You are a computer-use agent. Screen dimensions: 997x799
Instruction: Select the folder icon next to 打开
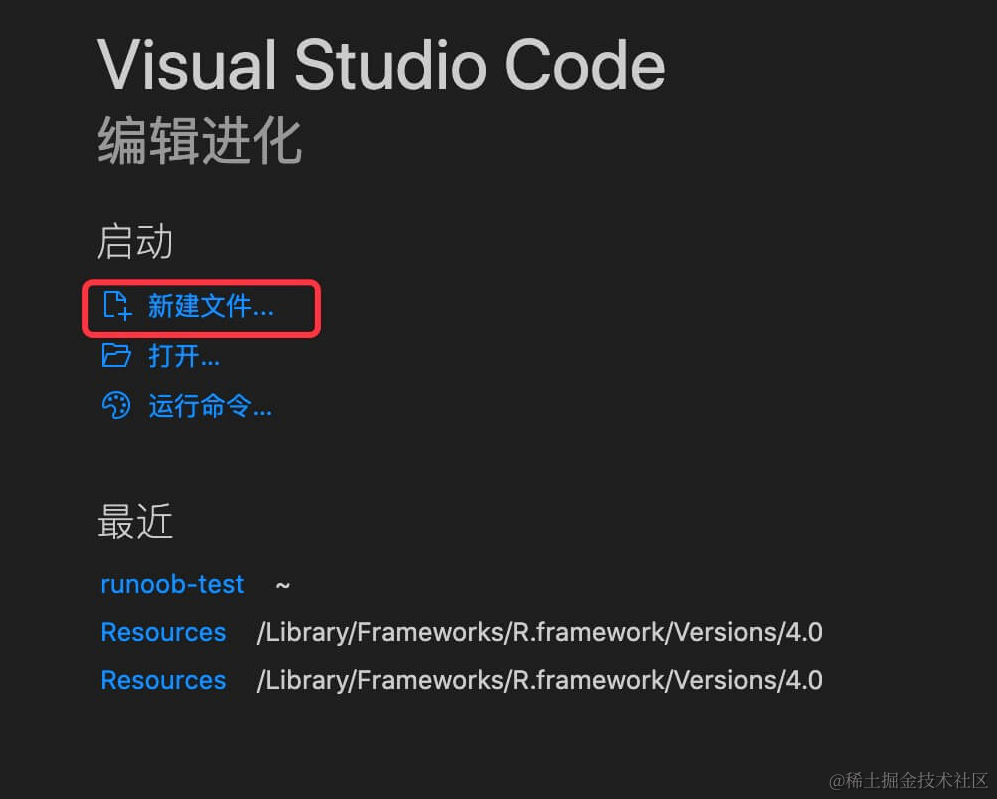coord(117,356)
